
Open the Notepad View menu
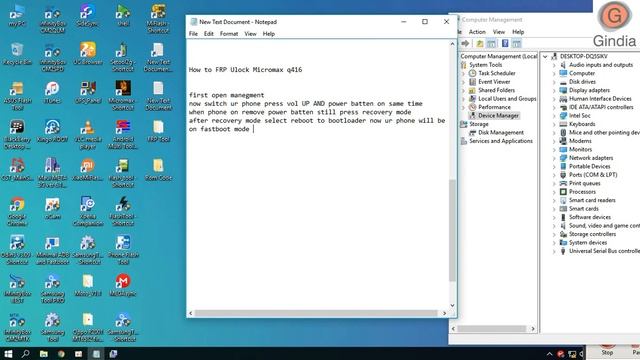coord(250,34)
